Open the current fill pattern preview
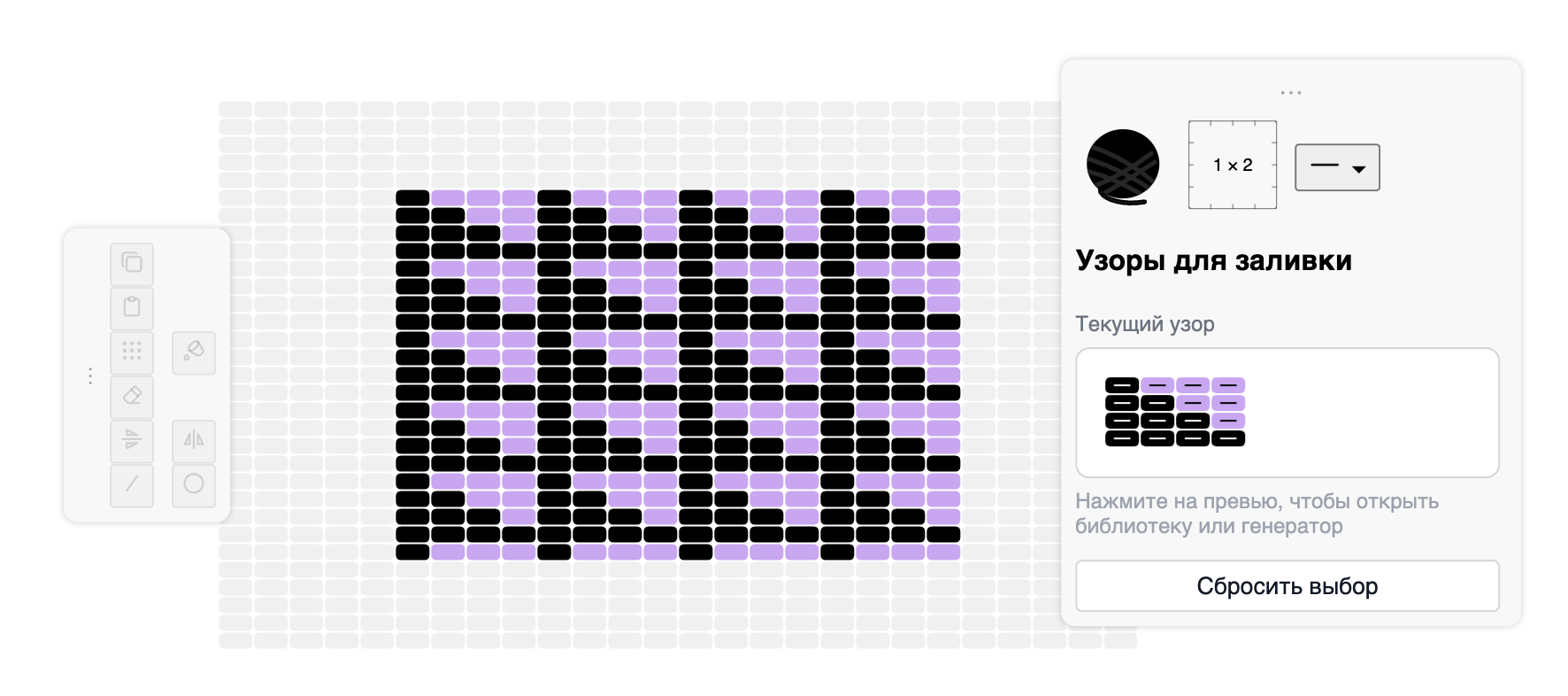 [1287, 413]
